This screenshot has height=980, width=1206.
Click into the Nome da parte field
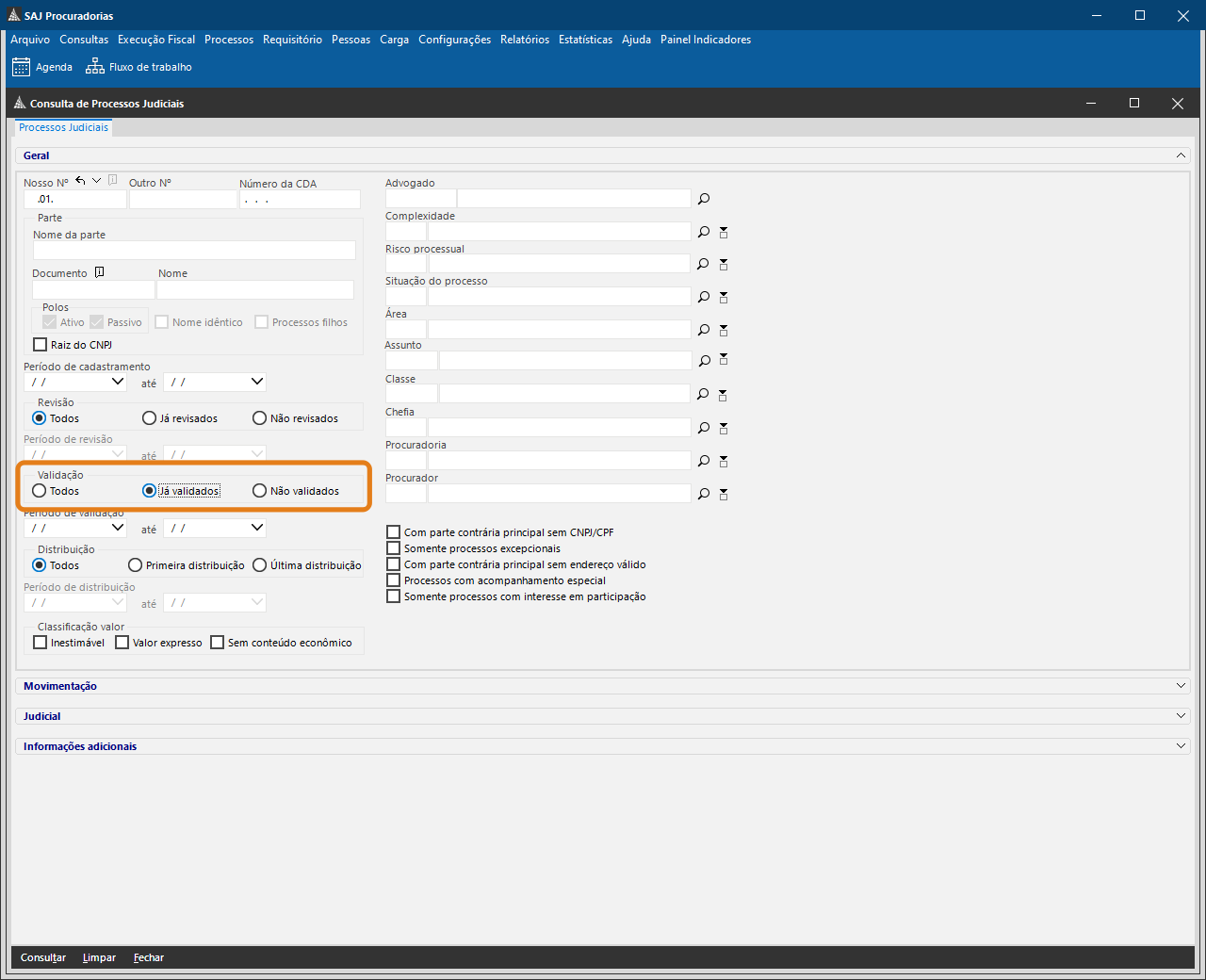pyautogui.click(x=194, y=250)
